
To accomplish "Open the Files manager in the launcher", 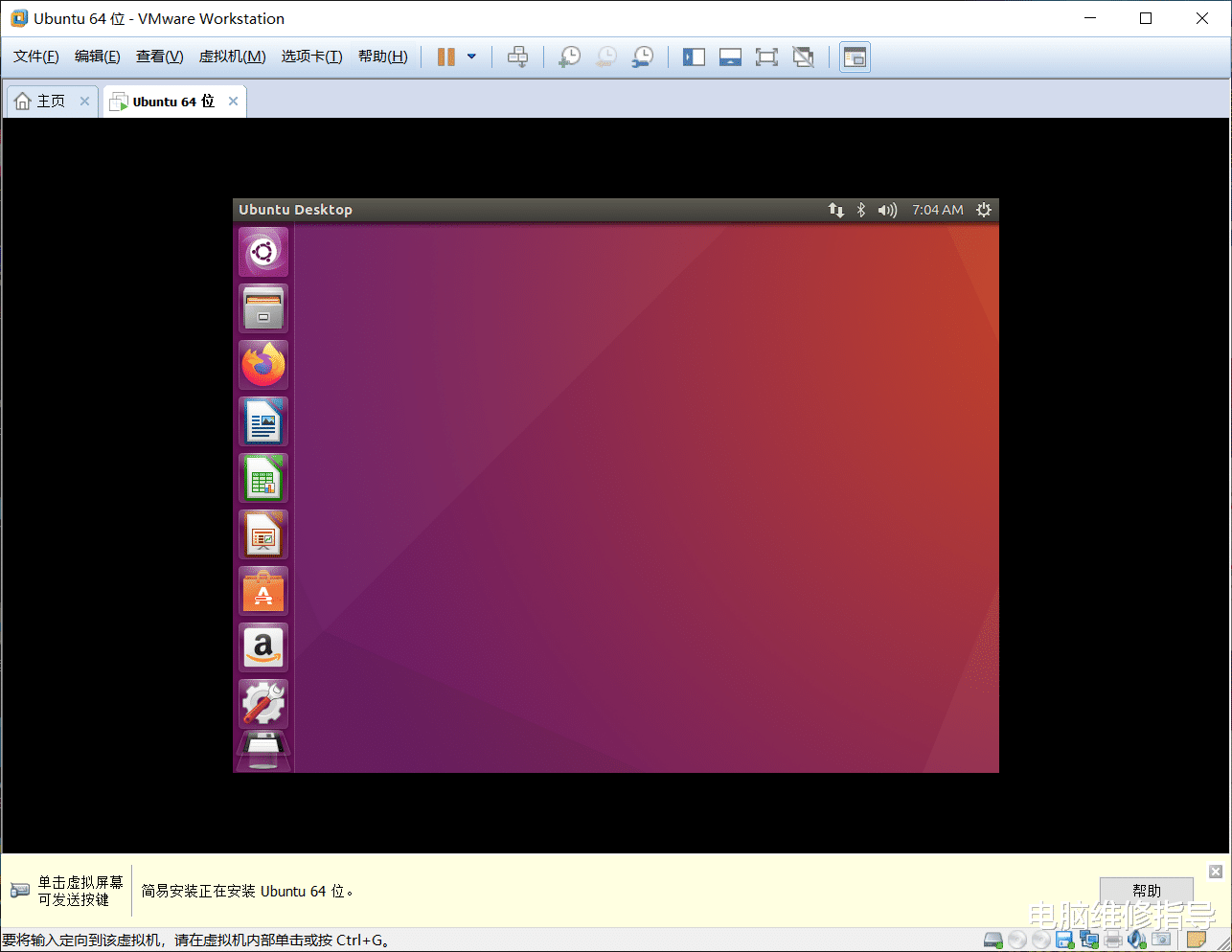I will click(263, 308).
